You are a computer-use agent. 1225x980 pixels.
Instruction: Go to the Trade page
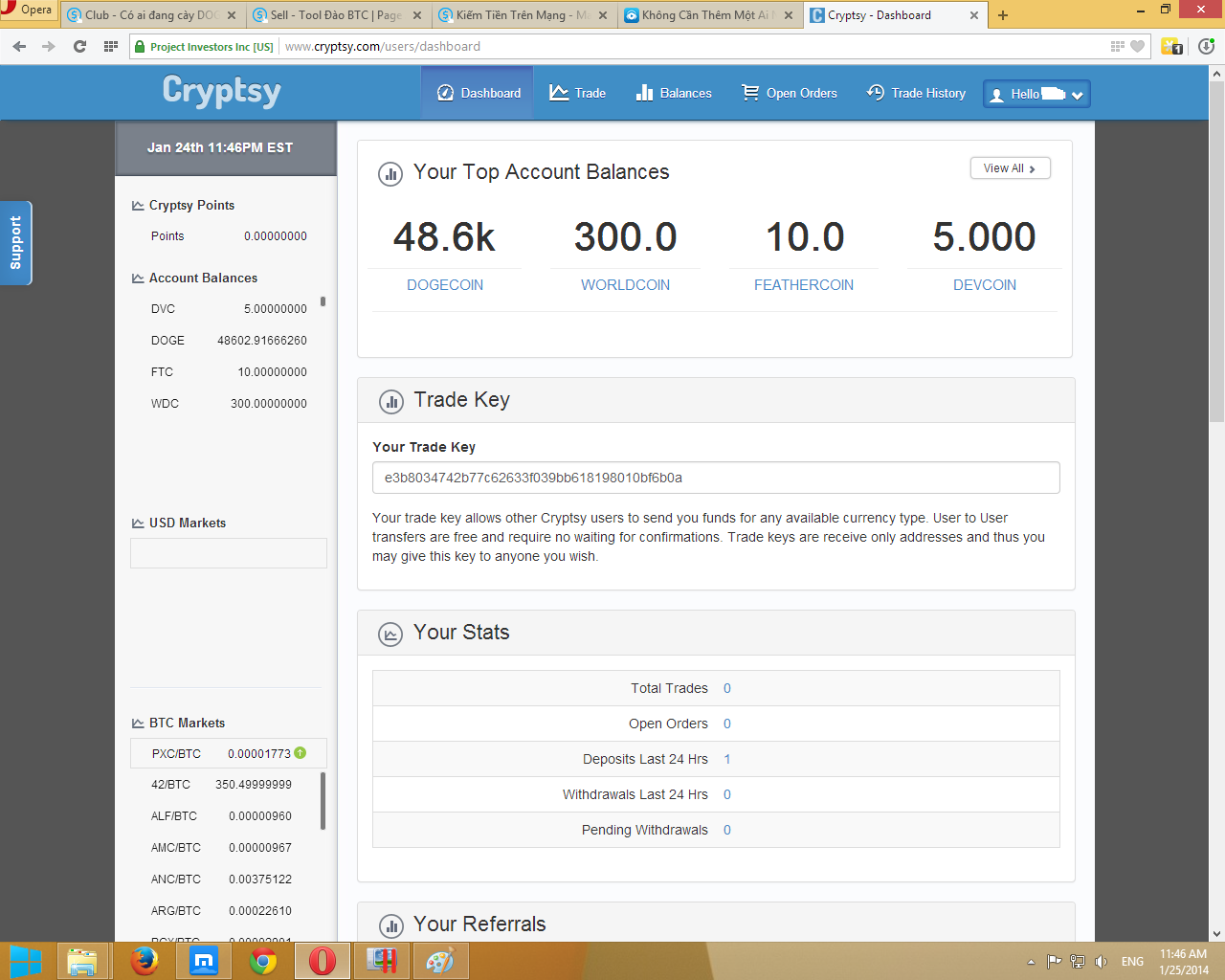click(577, 93)
